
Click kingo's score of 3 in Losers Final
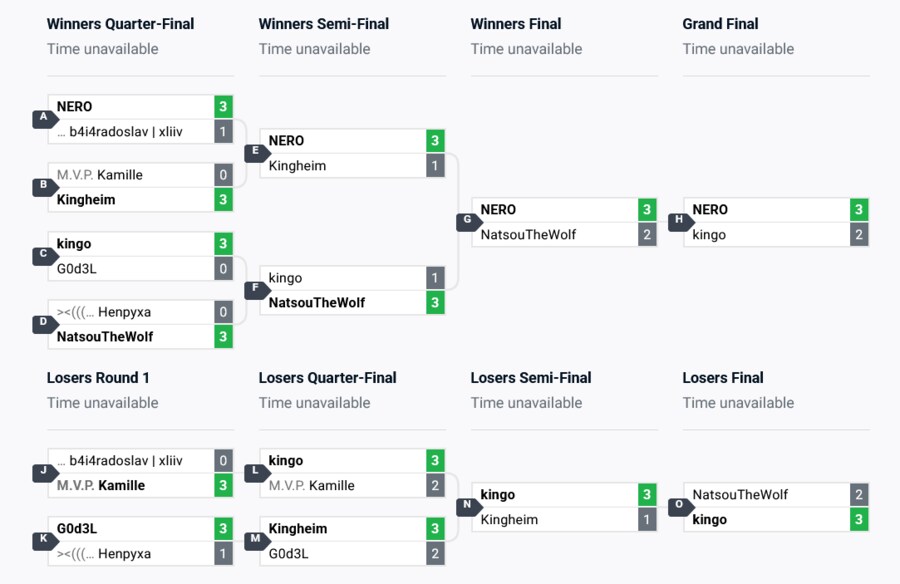[x=859, y=520]
